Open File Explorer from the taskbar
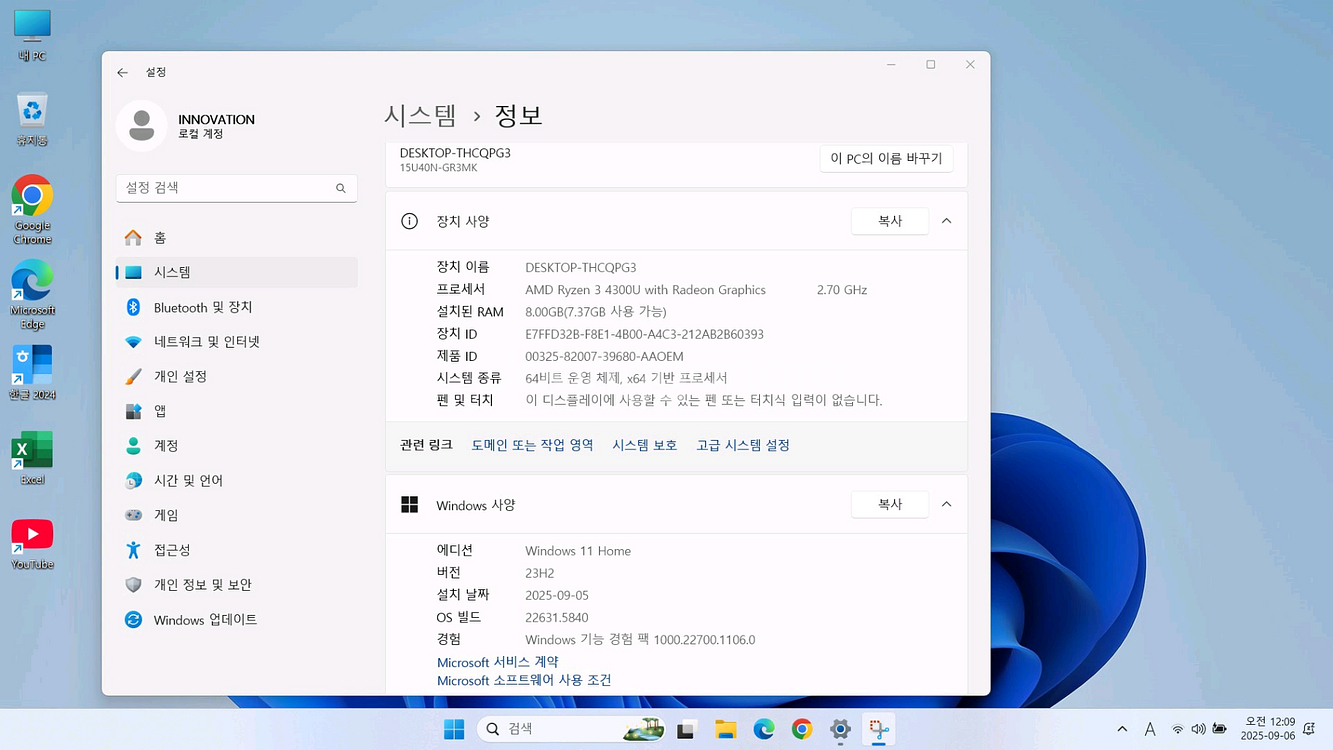1333x750 pixels. 725,728
